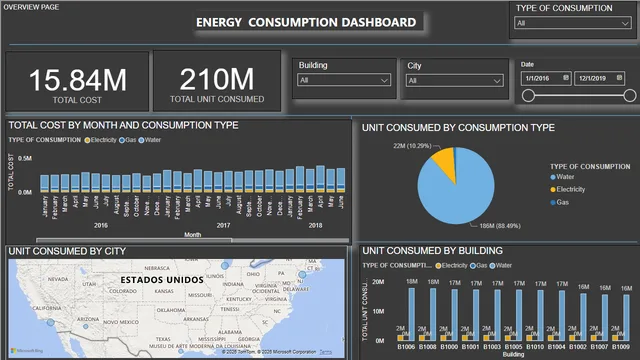Image resolution: width=640 pixels, height=360 pixels.
Task: Click the start date field 1/1/2016
Action: [546, 78]
